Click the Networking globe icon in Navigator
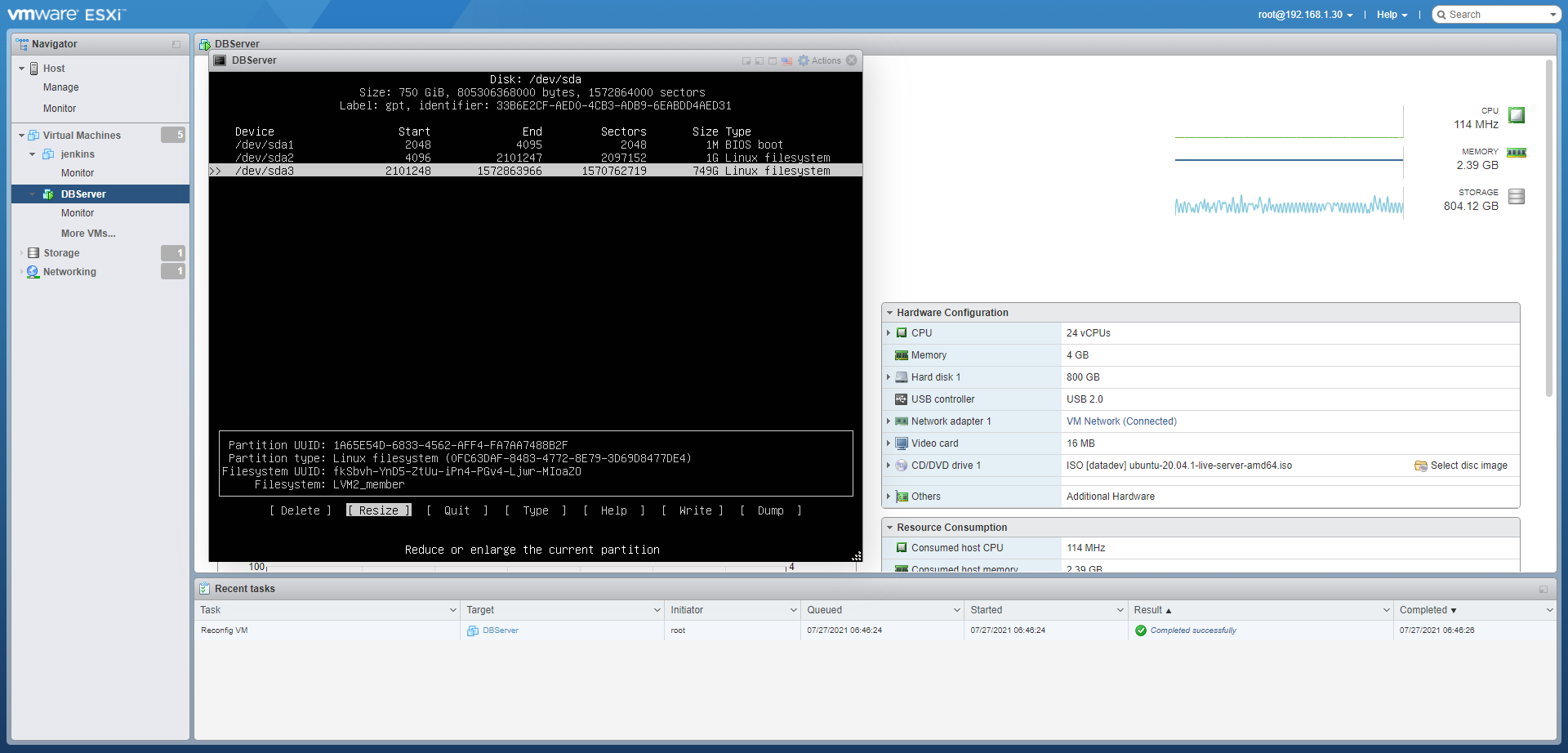The width and height of the screenshot is (1568, 753). click(33, 272)
